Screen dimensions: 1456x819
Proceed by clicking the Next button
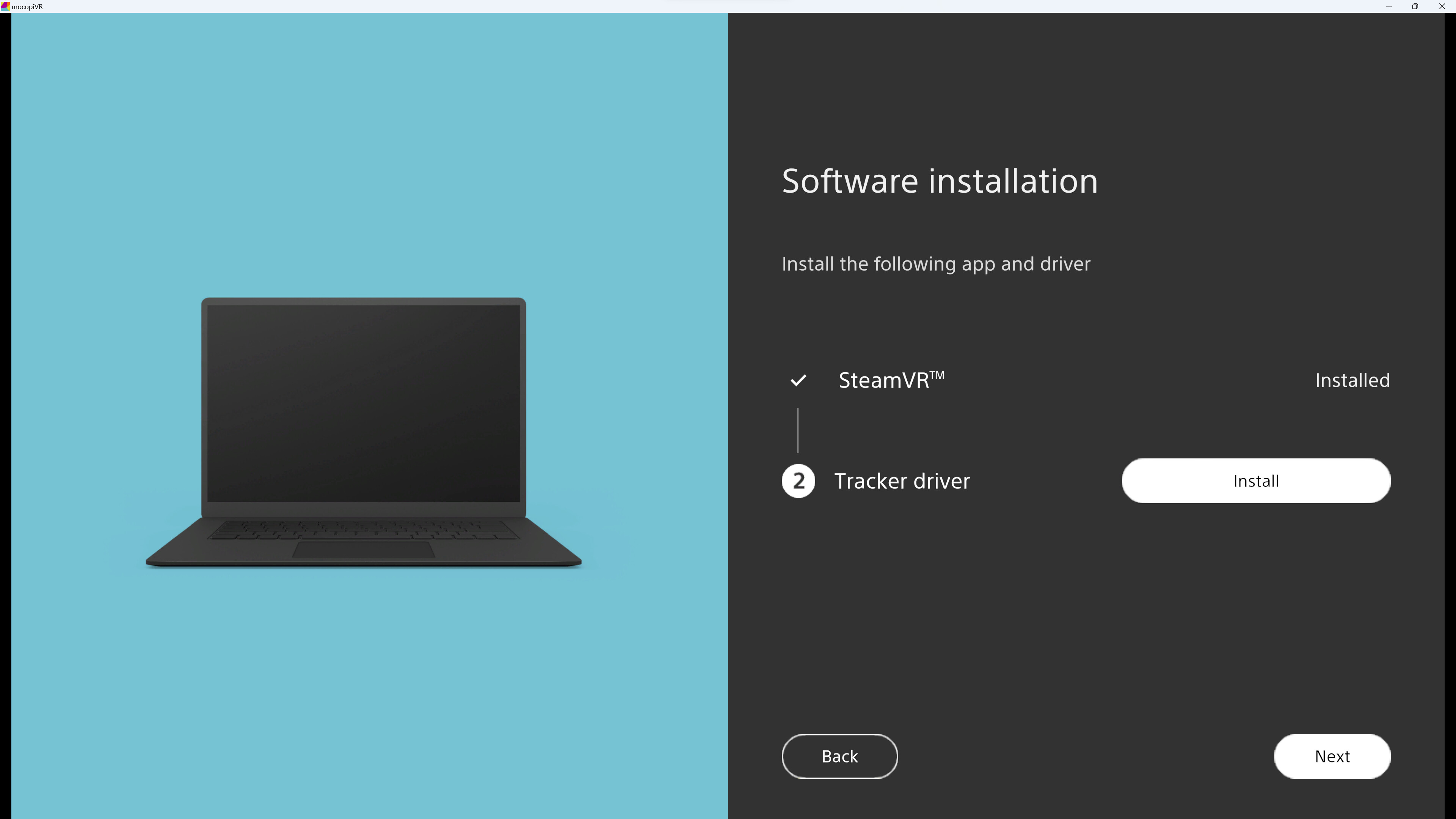(x=1332, y=756)
